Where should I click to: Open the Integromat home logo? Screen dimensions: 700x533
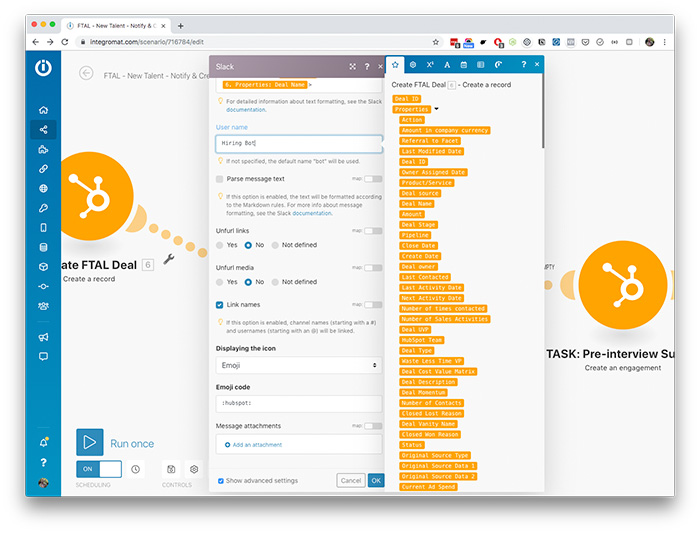(43, 68)
